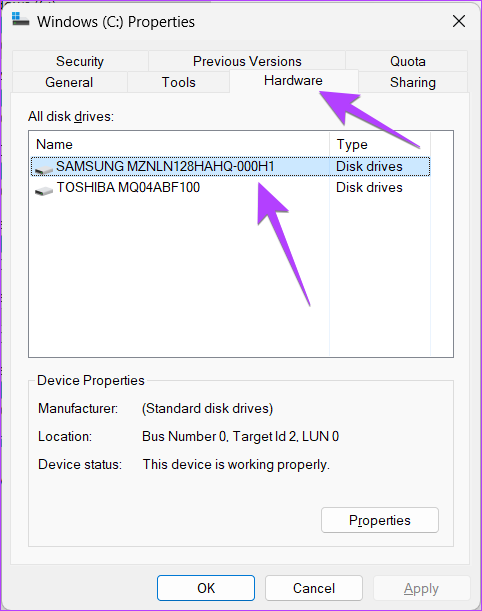
Task: Go to the Quota tab
Action: (x=408, y=61)
